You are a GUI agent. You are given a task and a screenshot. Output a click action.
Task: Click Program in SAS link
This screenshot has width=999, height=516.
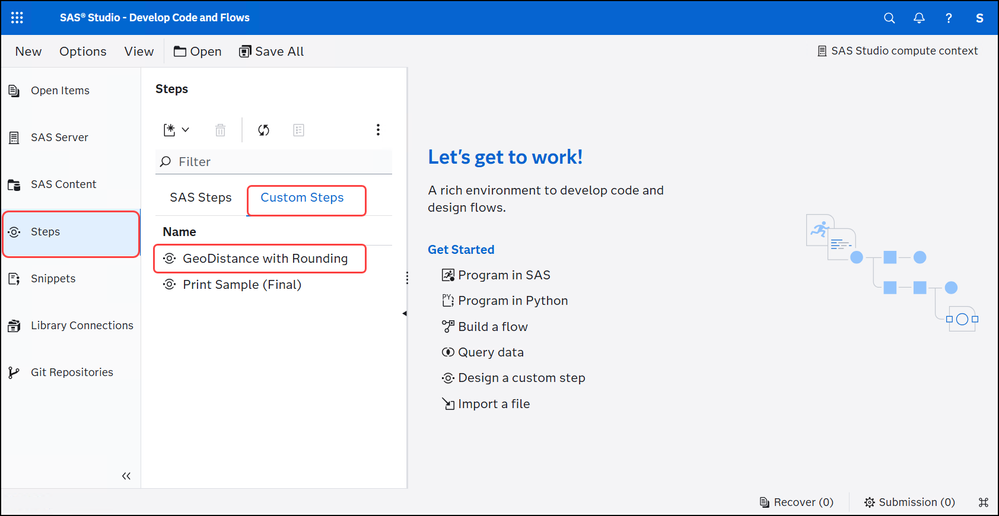click(496, 275)
